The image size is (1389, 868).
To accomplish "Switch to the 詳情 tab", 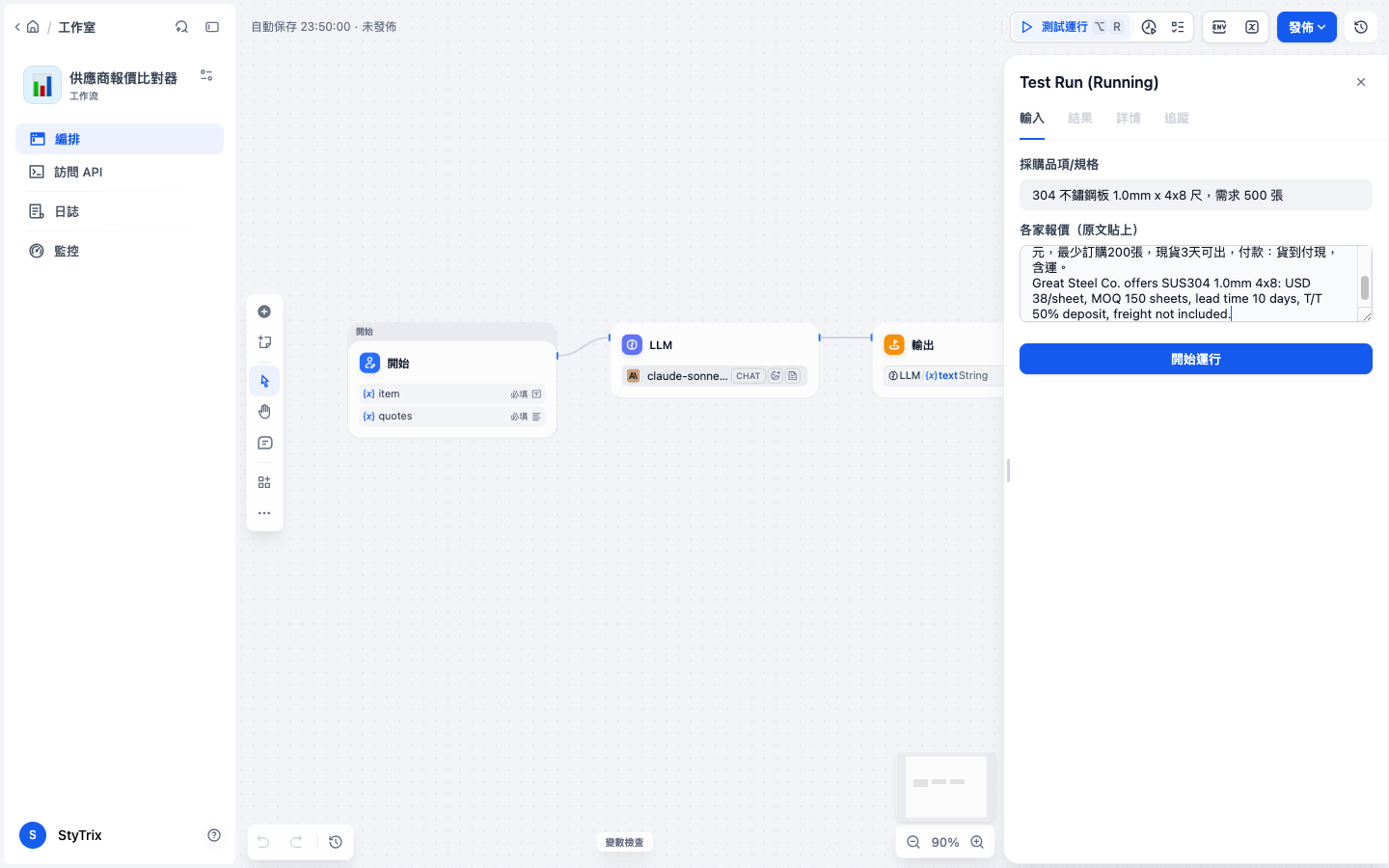I will [1129, 119].
